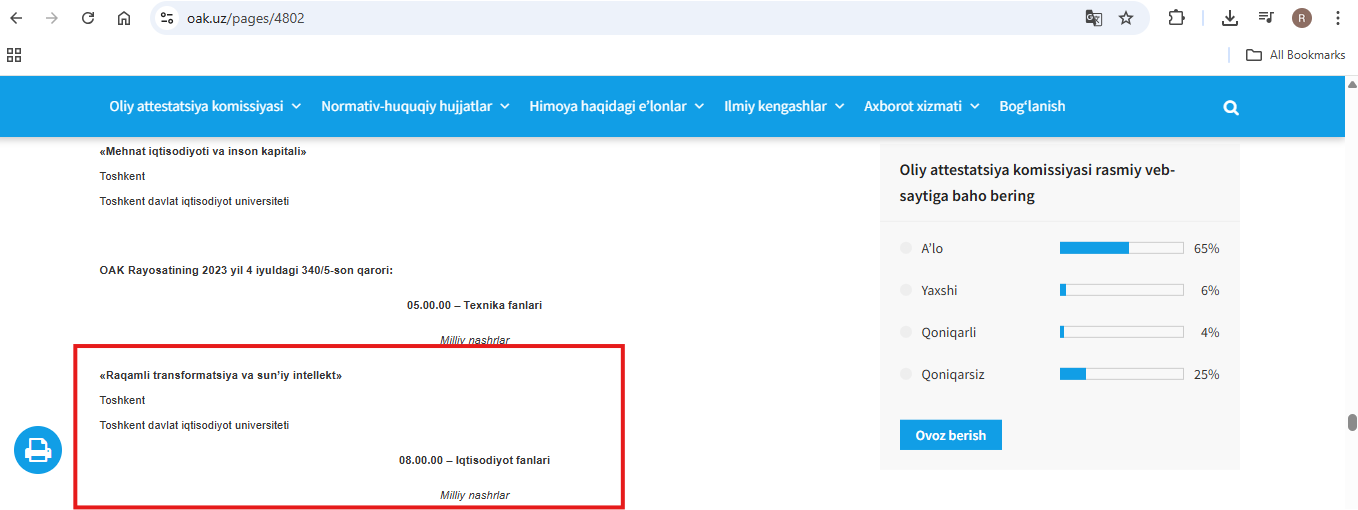
Task: Open the downloads icon in toolbar
Action: click(x=1230, y=18)
